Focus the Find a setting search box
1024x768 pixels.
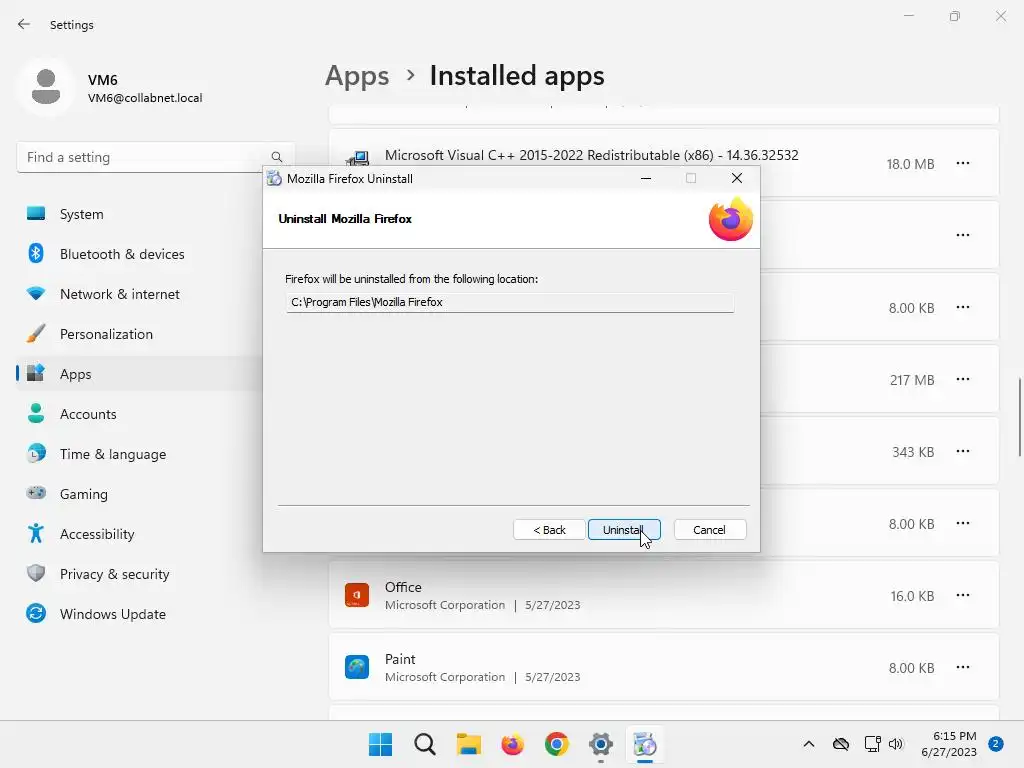(x=155, y=157)
